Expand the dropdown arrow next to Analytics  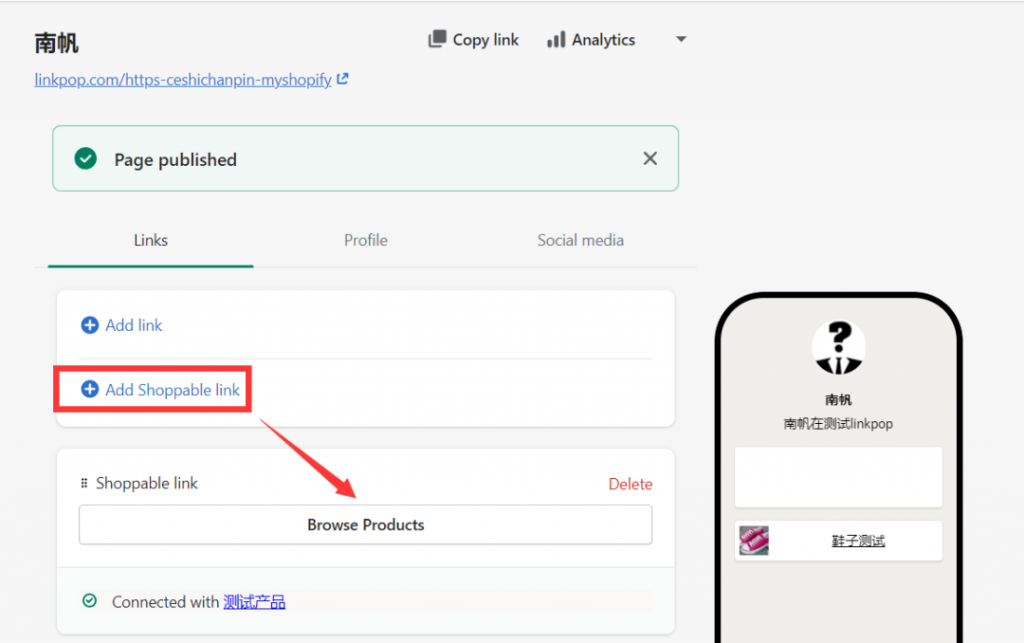click(x=680, y=39)
